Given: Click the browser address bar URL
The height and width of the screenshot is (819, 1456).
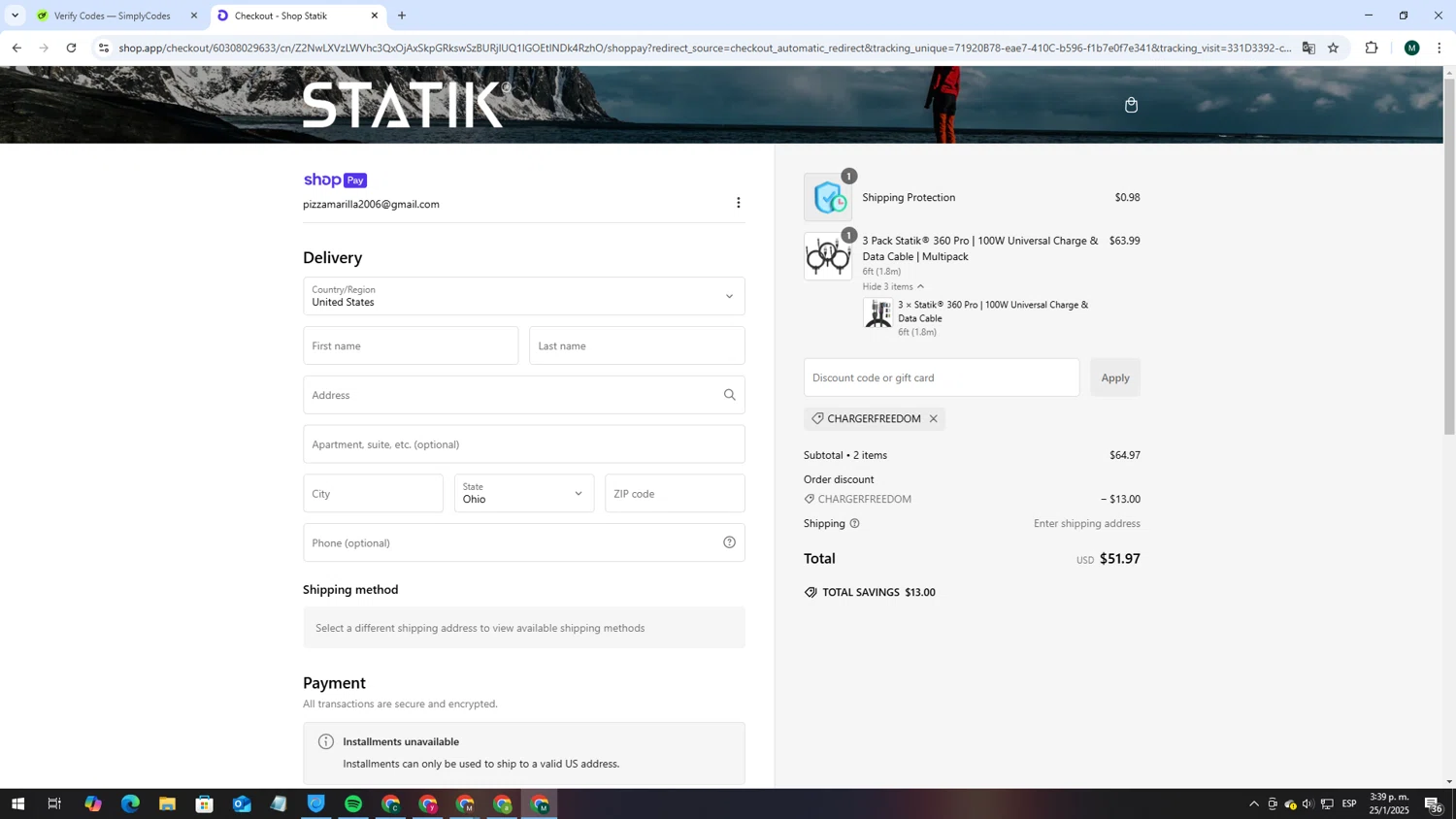Looking at the screenshot, I should [x=705, y=48].
